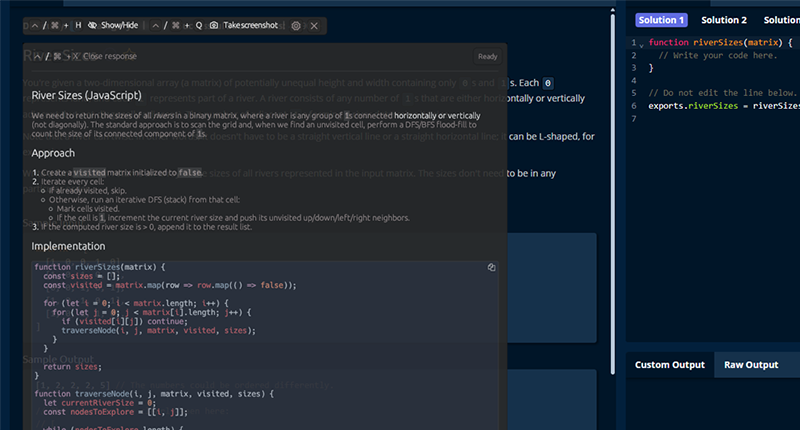Open settings via the gear icon

click(x=296, y=25)
